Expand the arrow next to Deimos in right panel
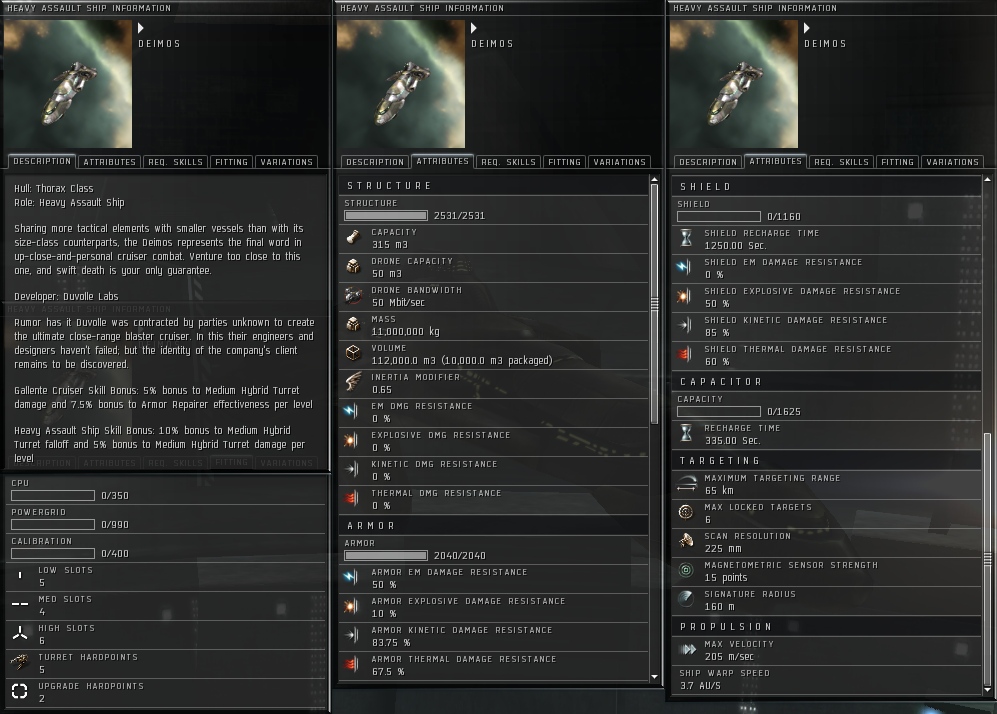Screen dimensions: 997x714 807,28
